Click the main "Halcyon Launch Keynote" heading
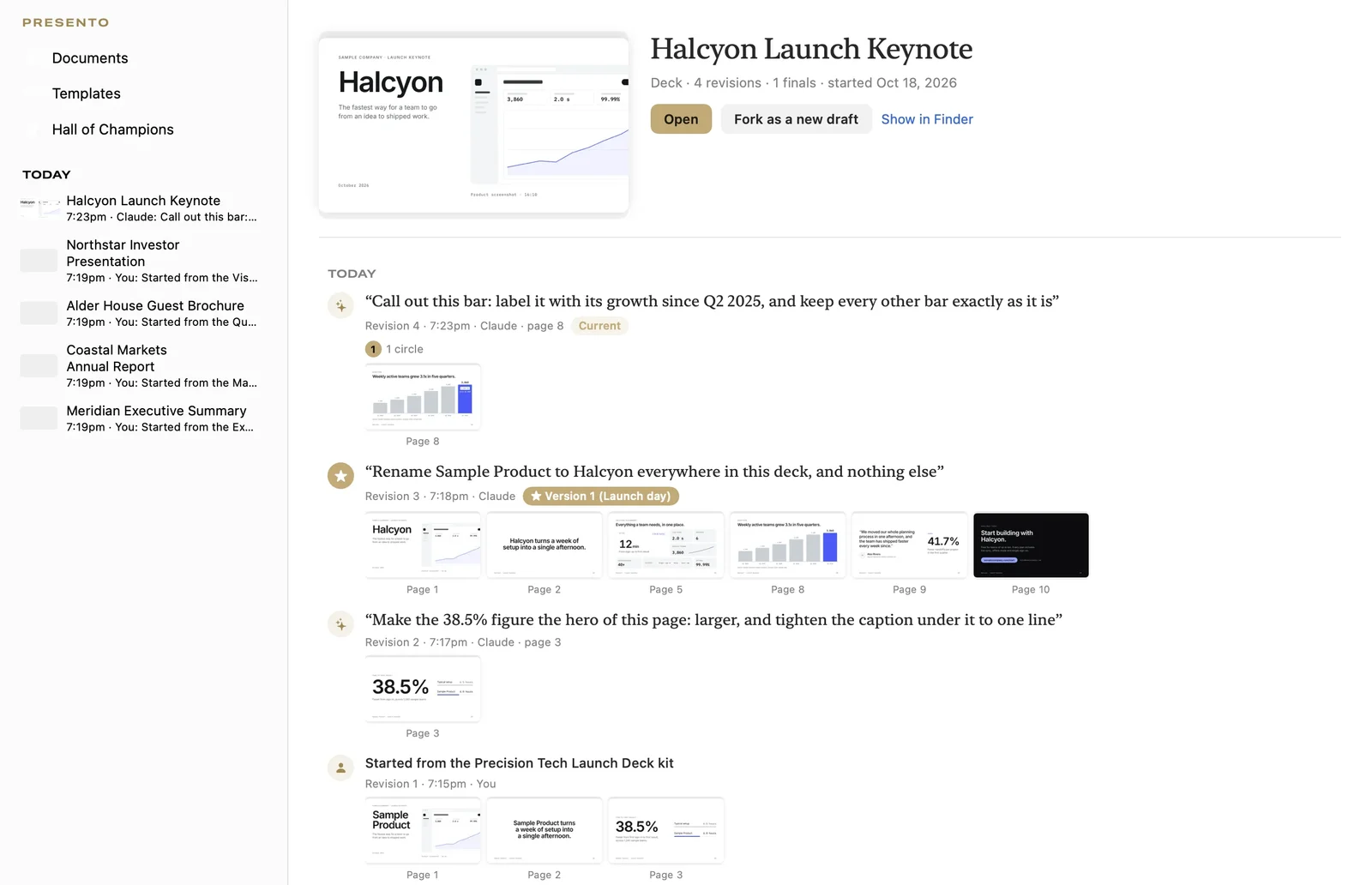This screenshot has height=885, width=1372. point(811,49)
